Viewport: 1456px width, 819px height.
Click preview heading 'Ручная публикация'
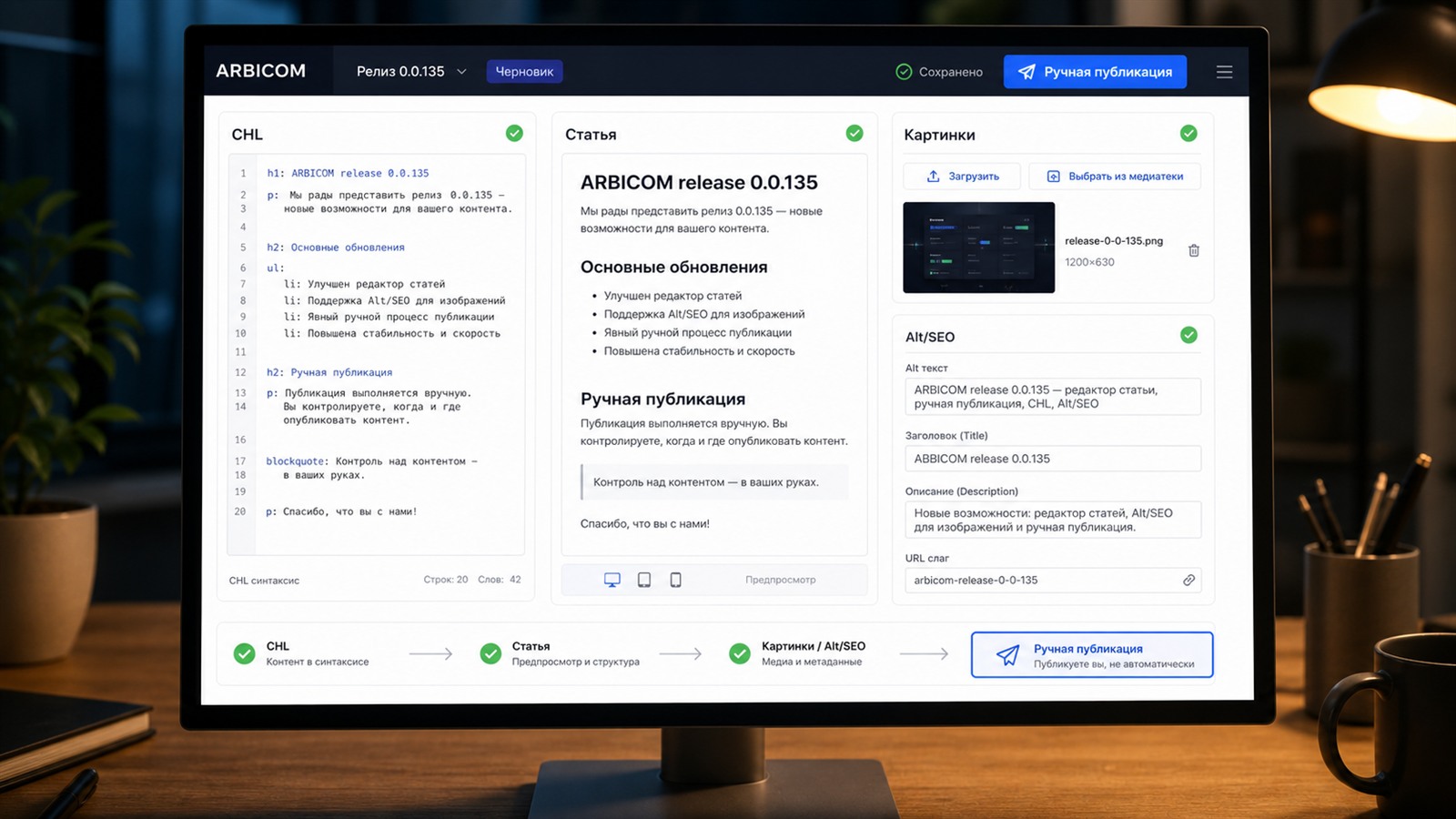(x=662, y=399)
